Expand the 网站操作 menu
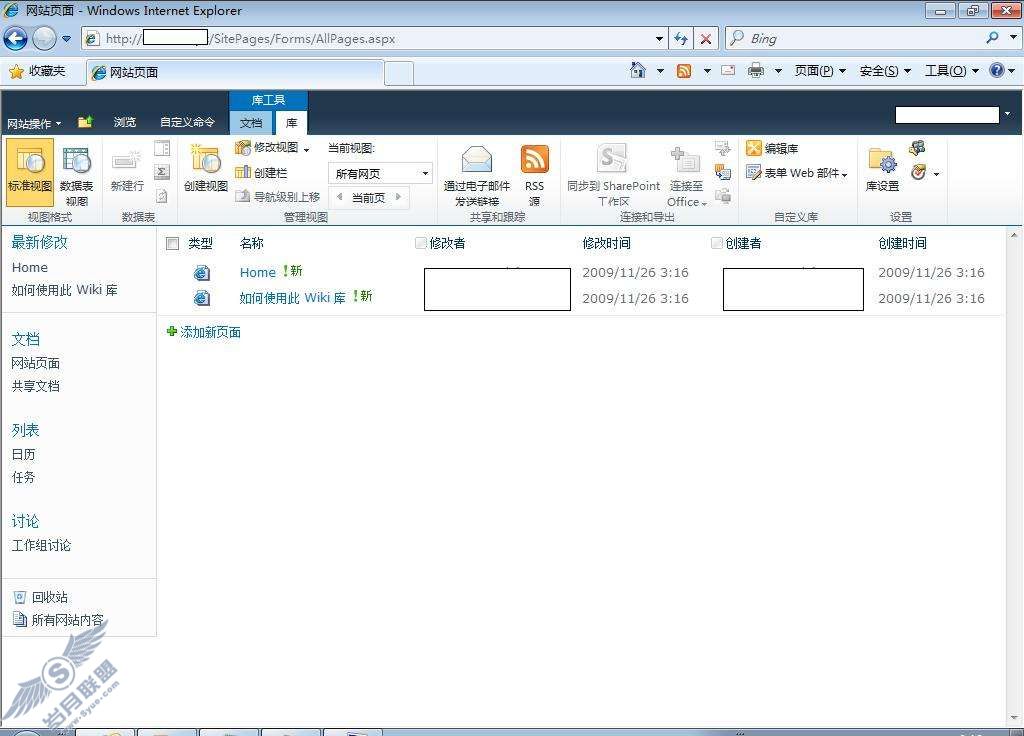This screenshot has height=736, width=1024. tap(34, 123)
